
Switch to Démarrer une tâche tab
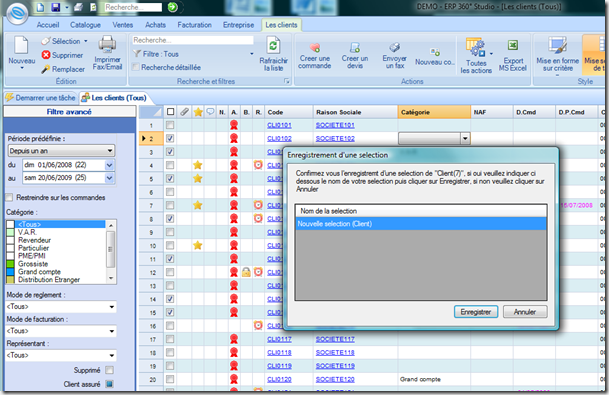pyautogui.click(x=41, y=98)
